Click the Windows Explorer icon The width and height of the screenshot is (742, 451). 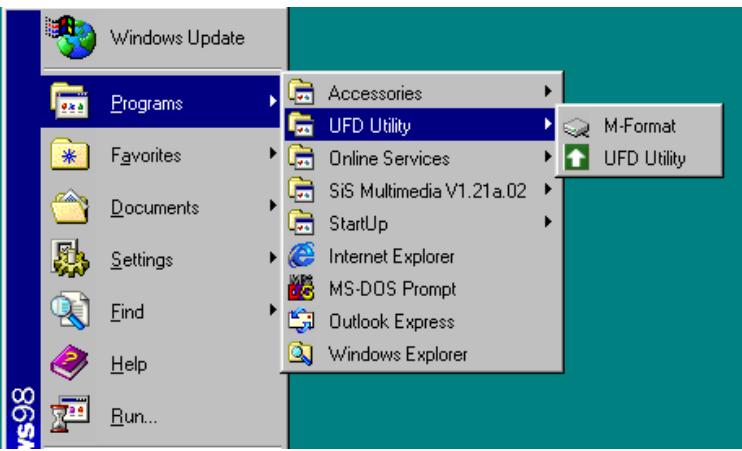300,353
